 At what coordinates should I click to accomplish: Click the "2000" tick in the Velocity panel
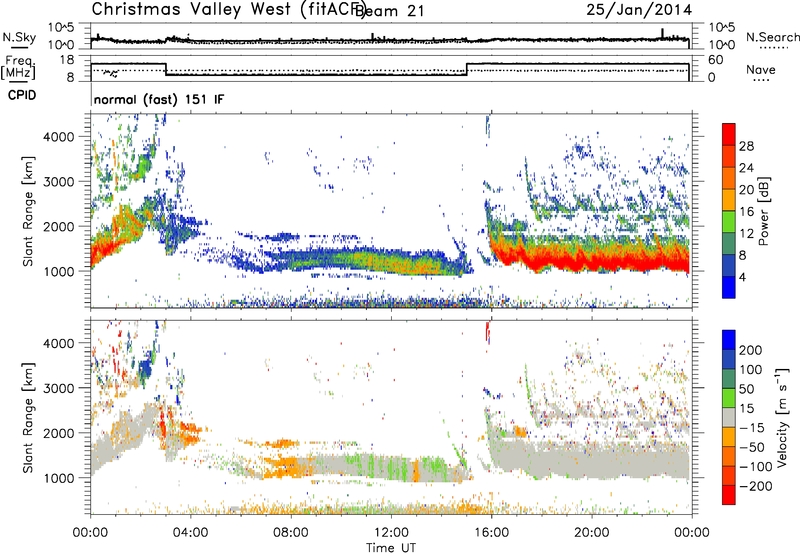pos(58,433)
